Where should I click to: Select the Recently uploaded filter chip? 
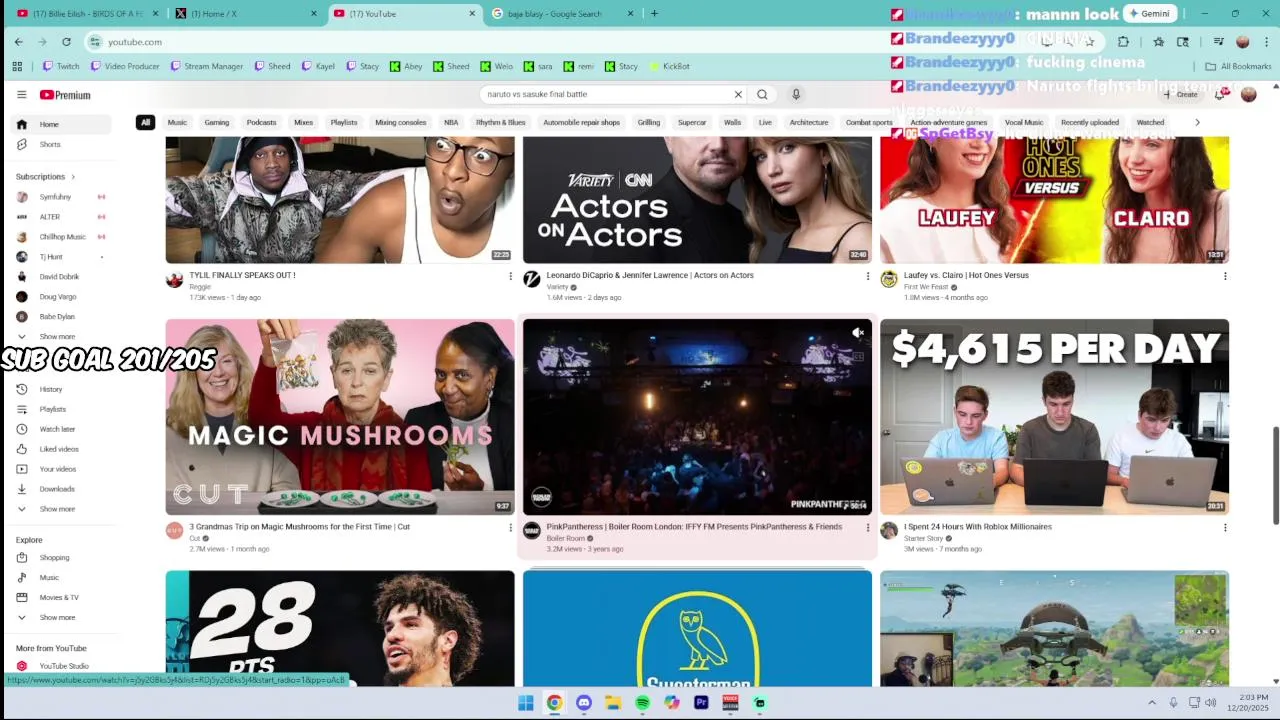tap(1090, 123)
